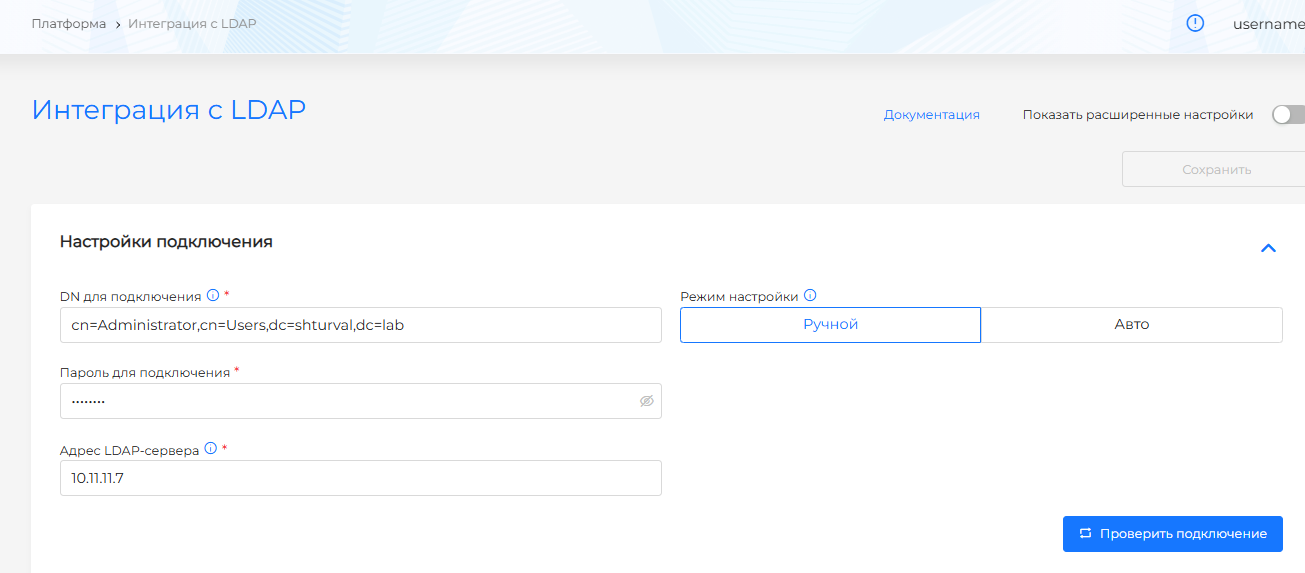Switch configuration mode to Авто

(x=1131, y=325)
